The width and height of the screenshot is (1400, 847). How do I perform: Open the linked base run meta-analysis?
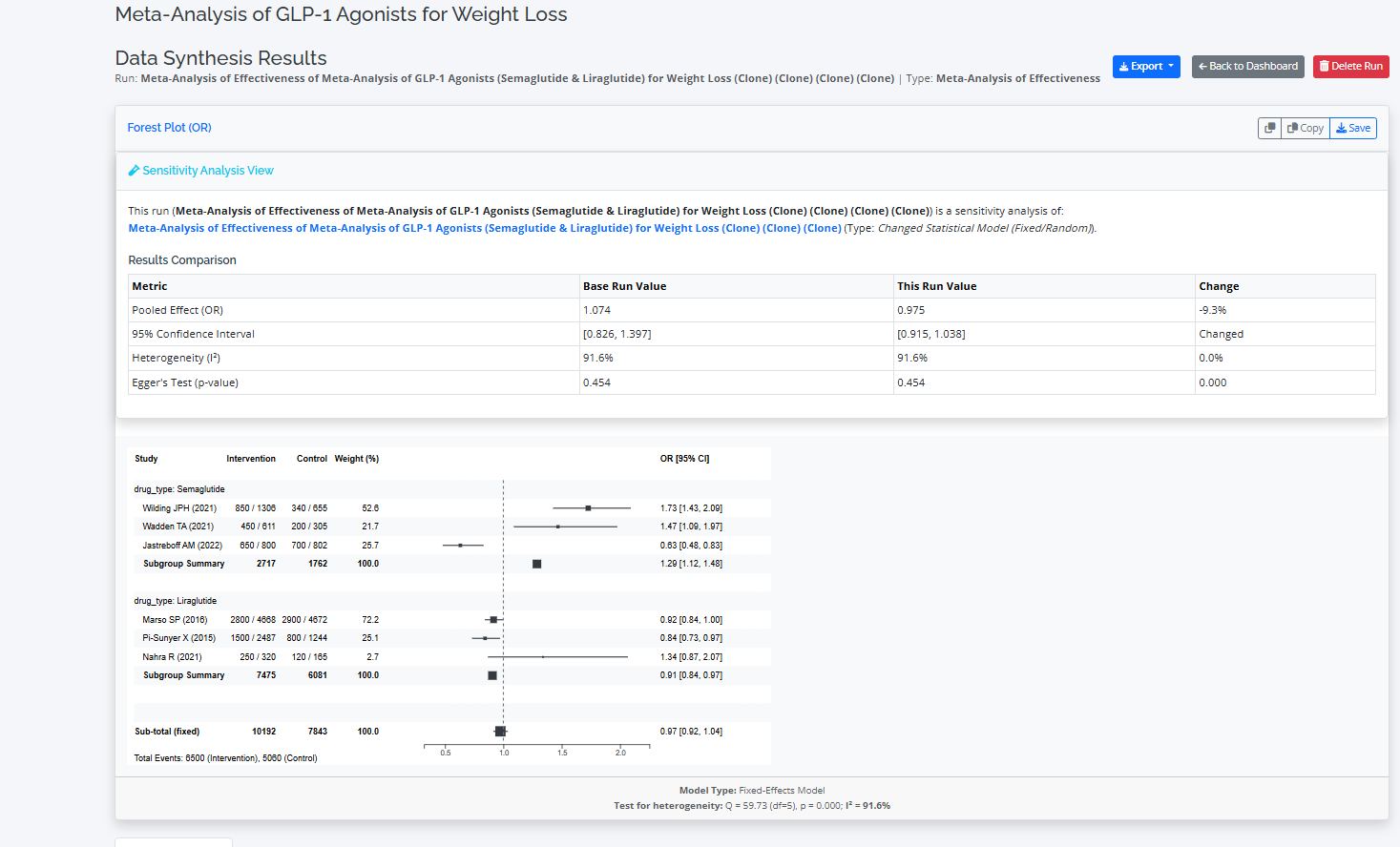pyautogui.click(x=485, y=228)
